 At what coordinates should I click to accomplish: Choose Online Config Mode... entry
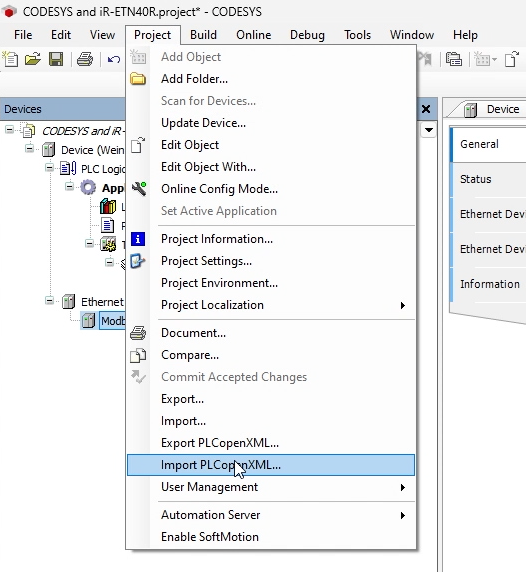pos(271,189)
